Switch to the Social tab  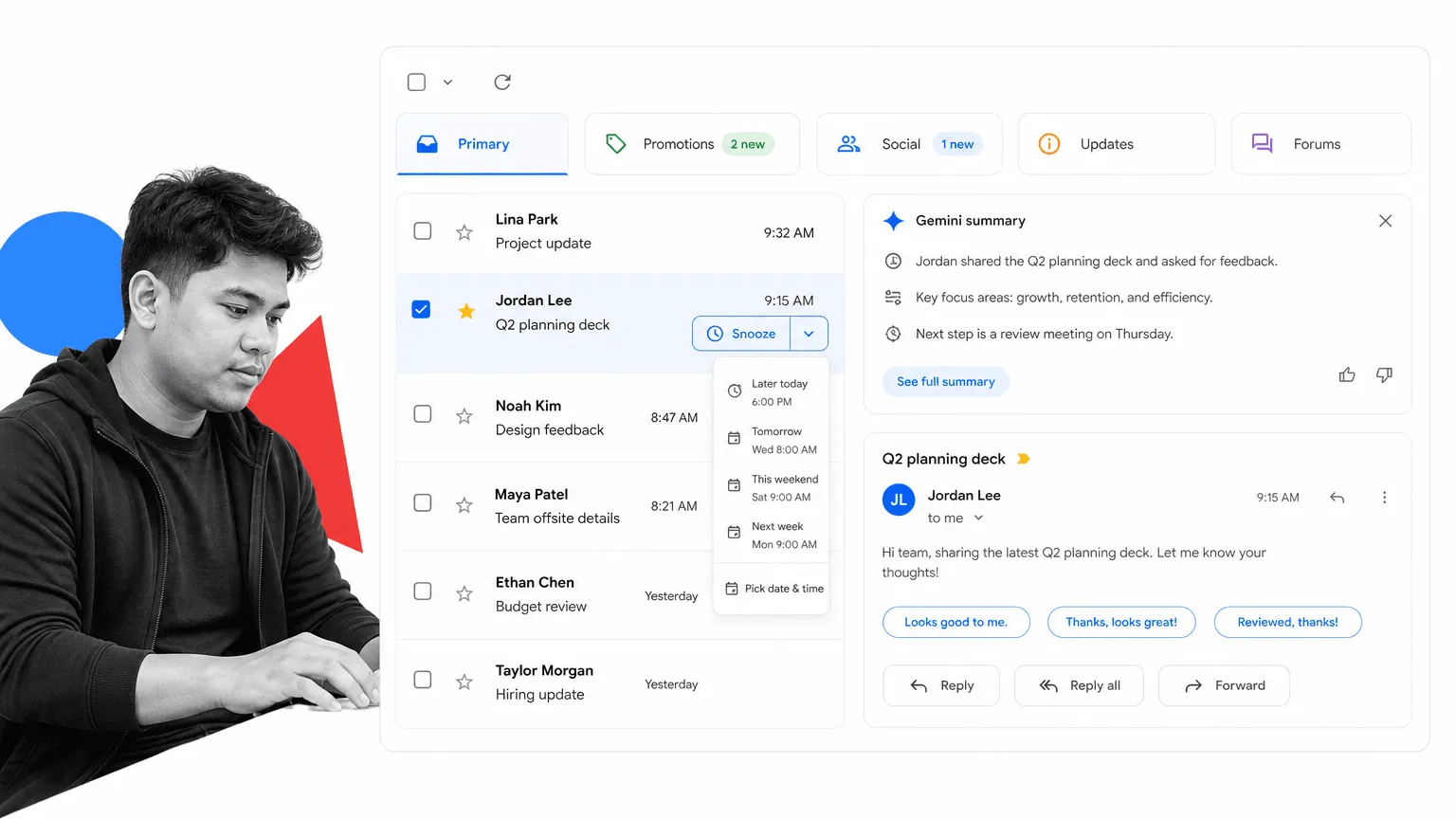point(909,144)
